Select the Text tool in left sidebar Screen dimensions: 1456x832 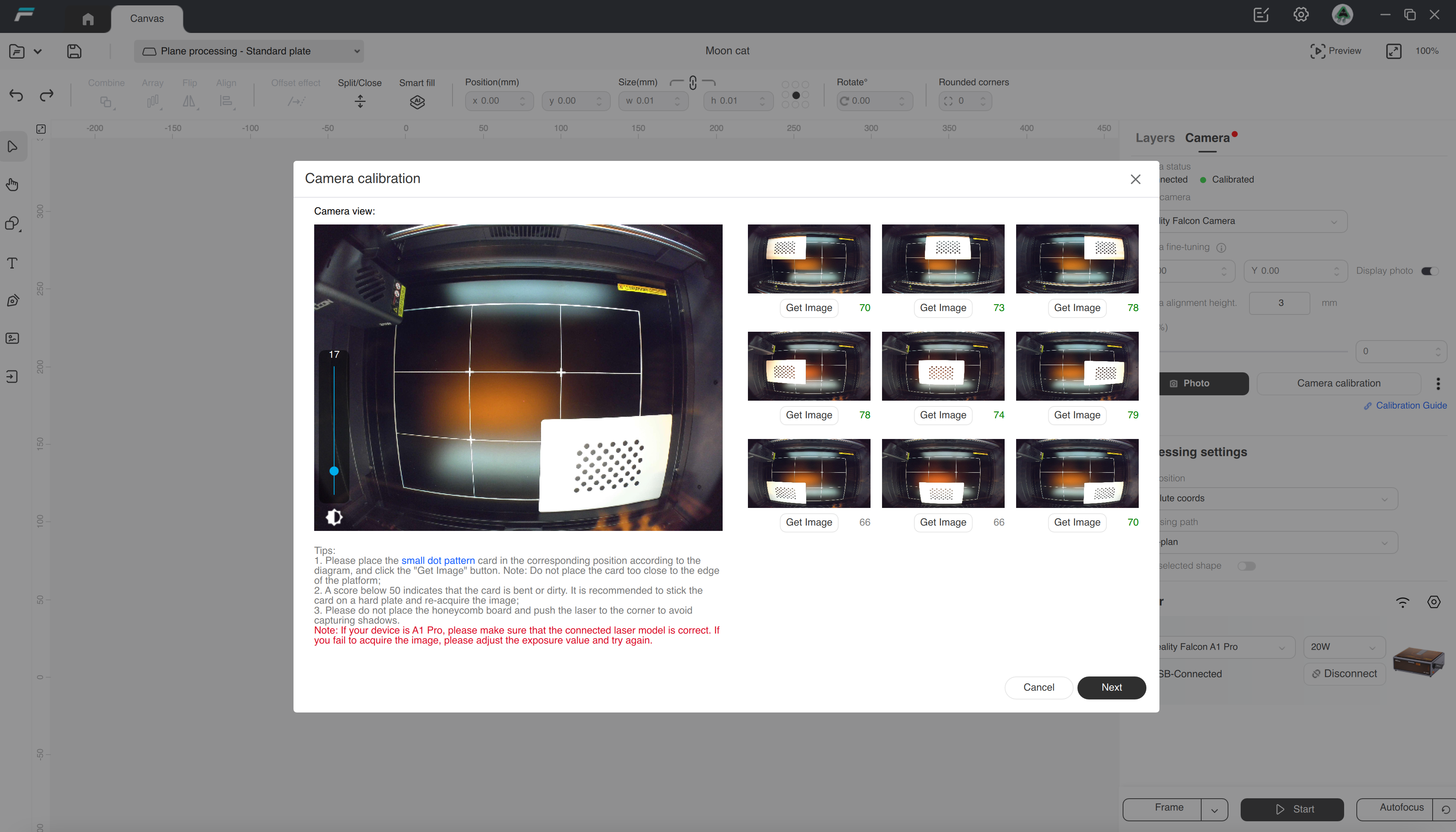[x=13, y=263]
